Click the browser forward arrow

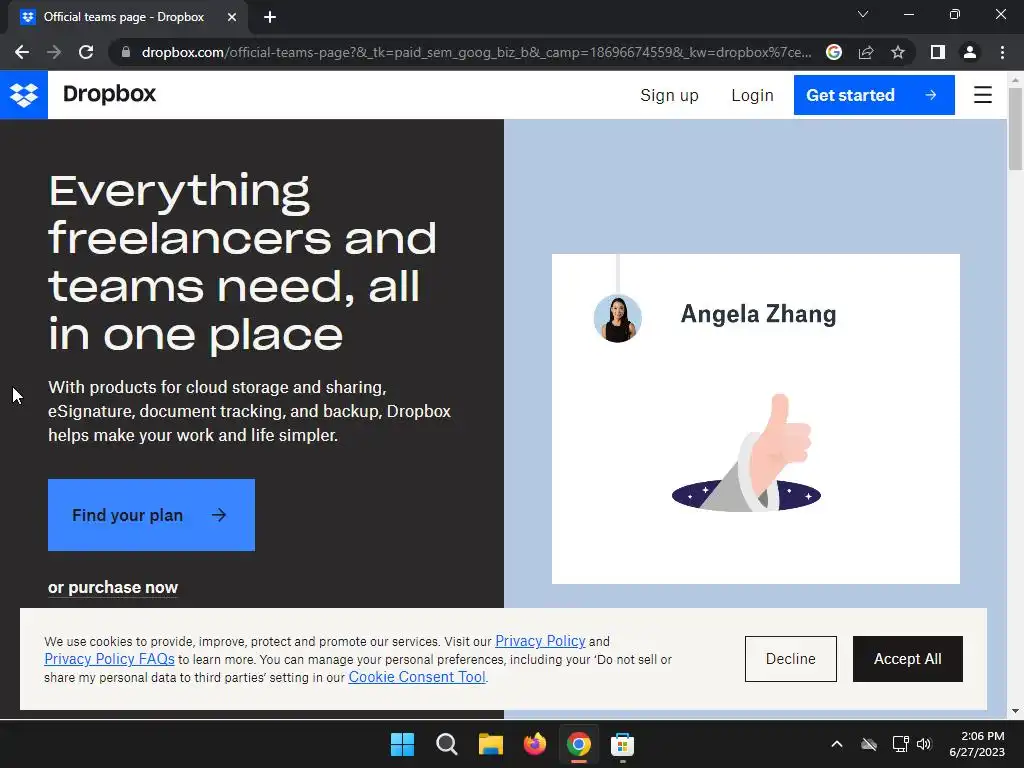pos(54,52)
